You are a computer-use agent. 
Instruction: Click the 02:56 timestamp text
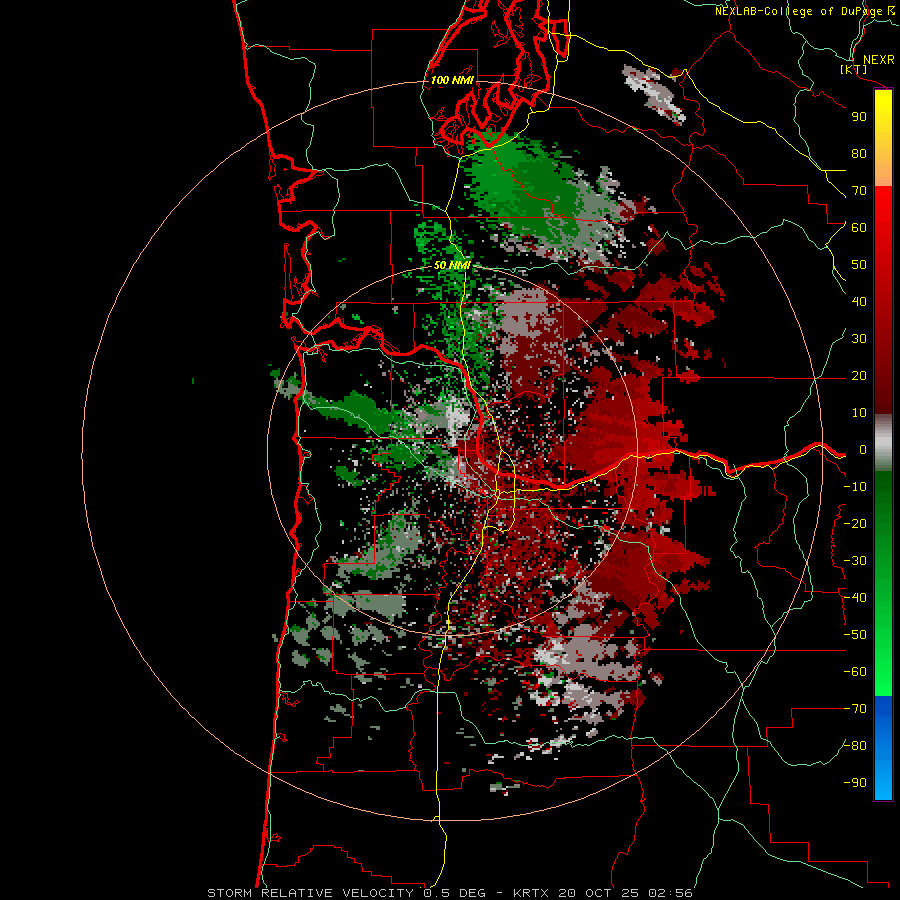coord(671,893)
